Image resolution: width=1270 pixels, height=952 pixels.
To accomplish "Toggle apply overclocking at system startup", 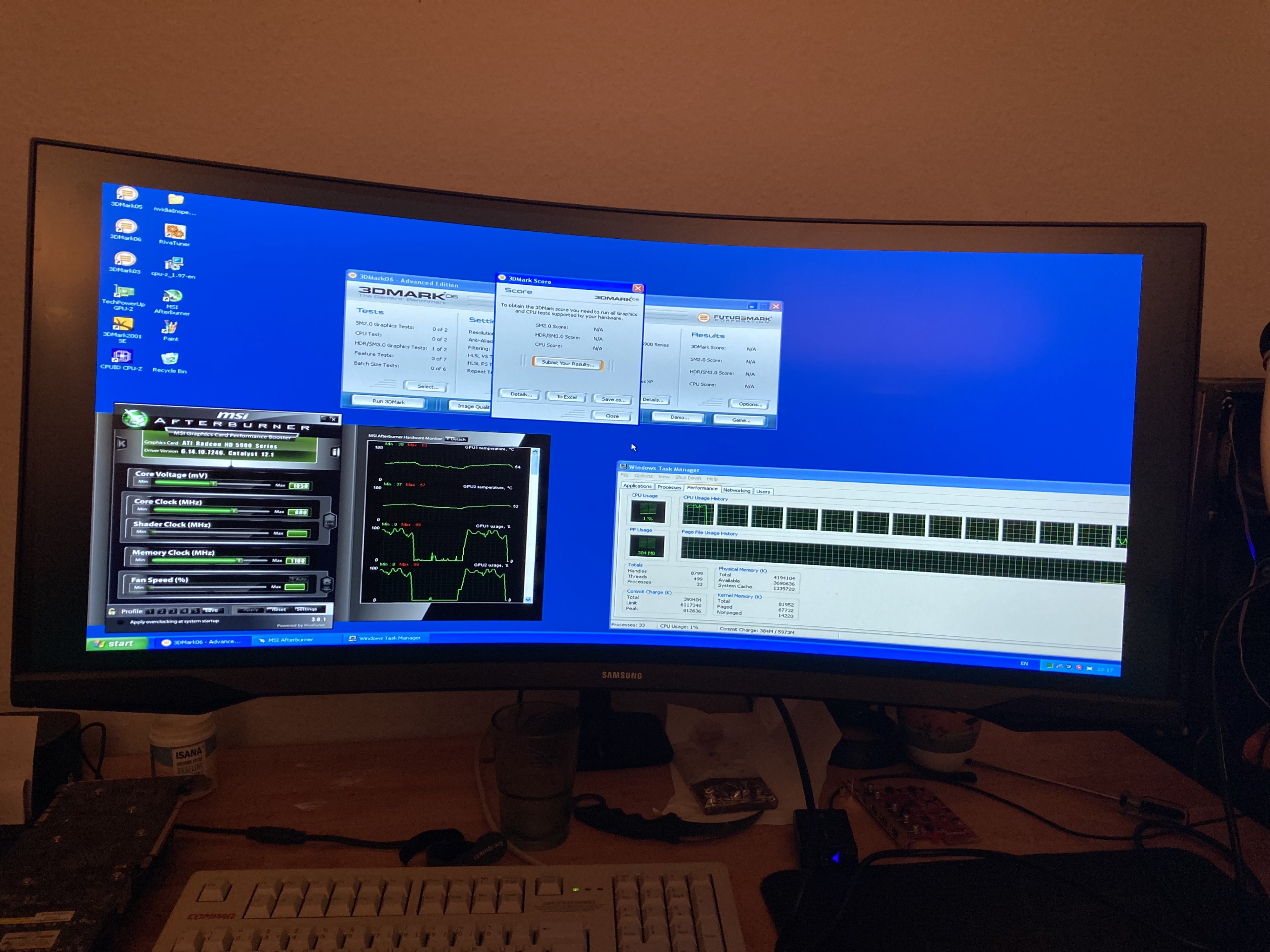I will pyautogui.click(x=121, y=622).
